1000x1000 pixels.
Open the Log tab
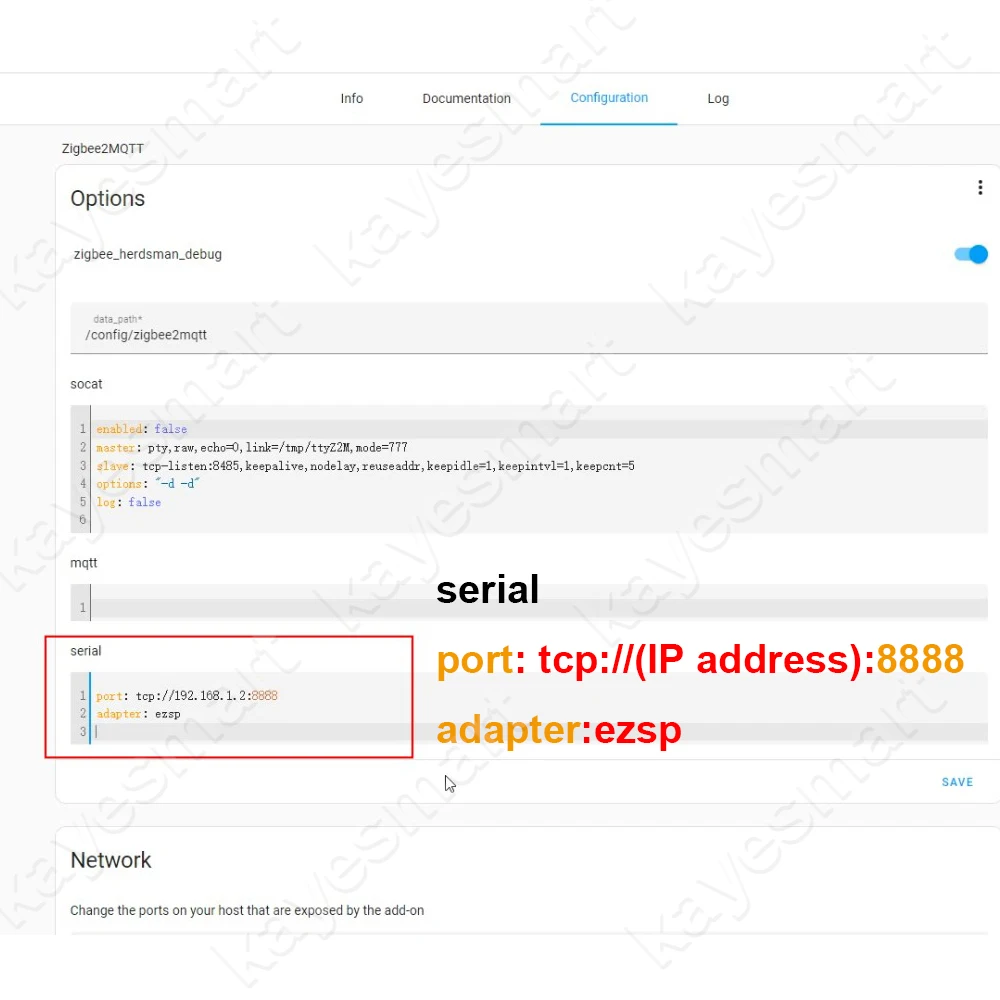pos(717,99)
